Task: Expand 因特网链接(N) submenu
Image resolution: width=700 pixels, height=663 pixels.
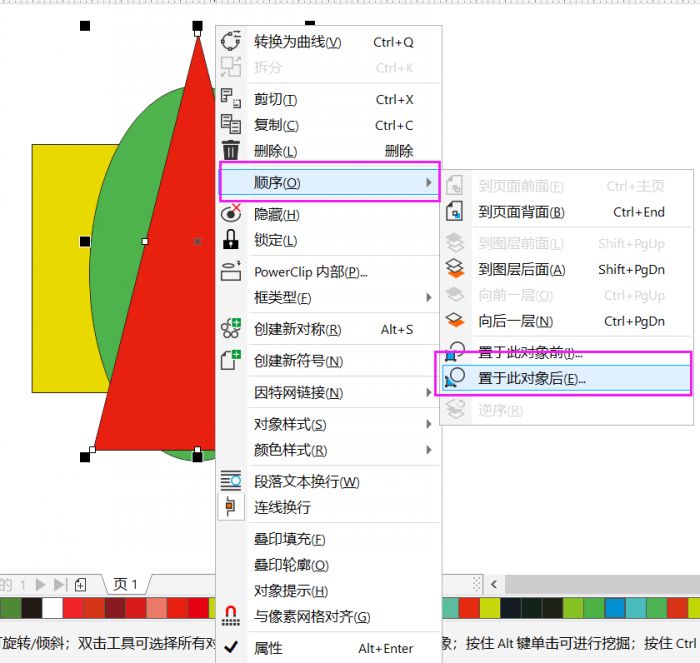Action: [x=329, y=392]
